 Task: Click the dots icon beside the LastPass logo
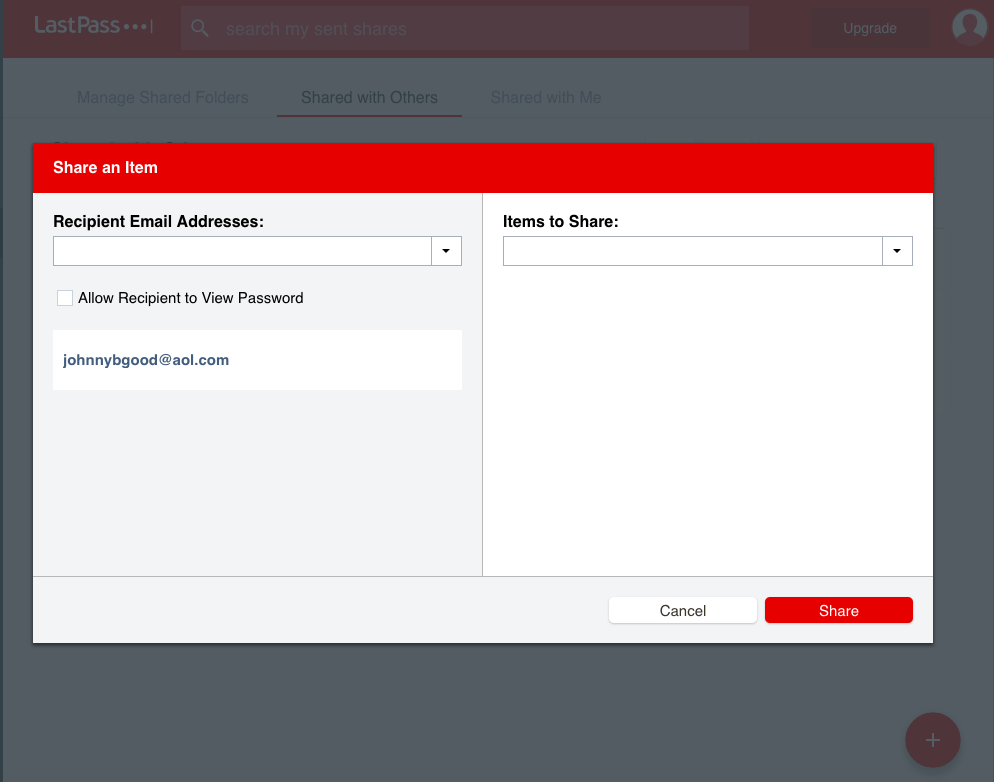pyautogui.click(x=138, y=26)
